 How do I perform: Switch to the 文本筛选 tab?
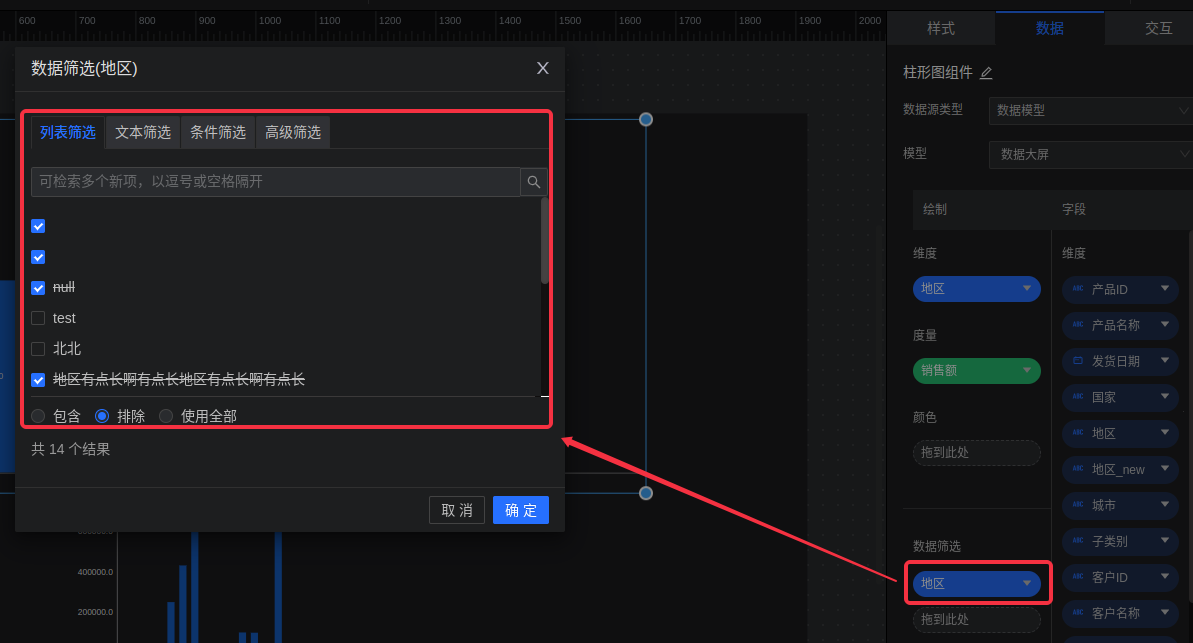[x=143, y=132]
